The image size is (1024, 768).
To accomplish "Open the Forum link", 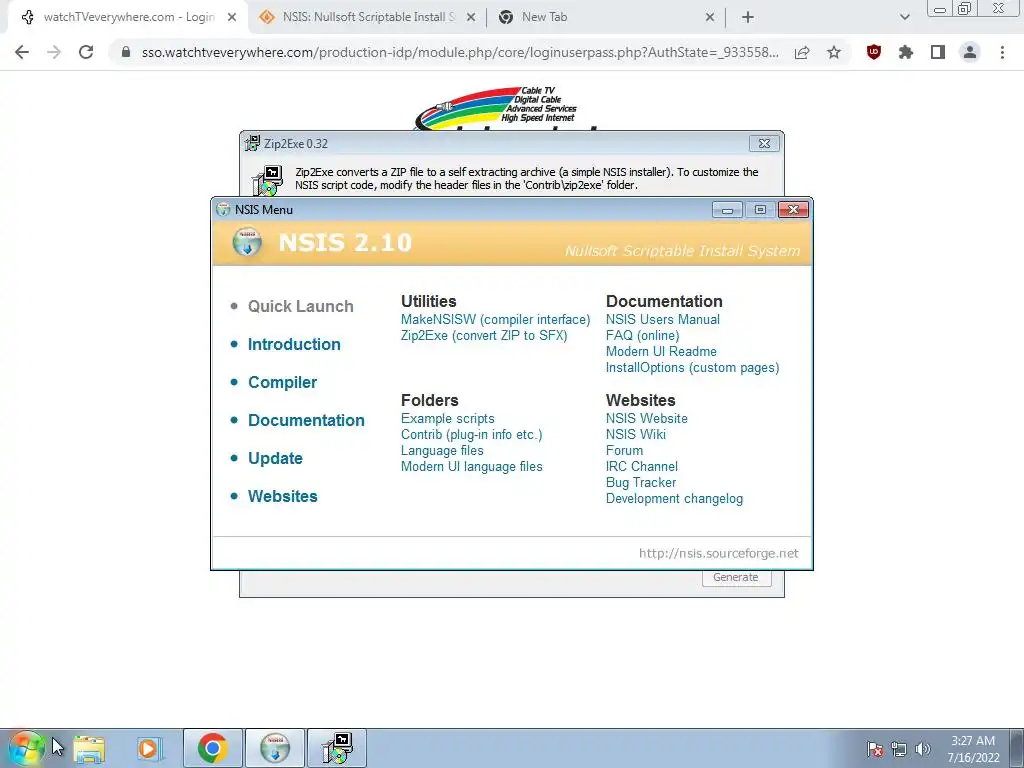I will point(624,451).
